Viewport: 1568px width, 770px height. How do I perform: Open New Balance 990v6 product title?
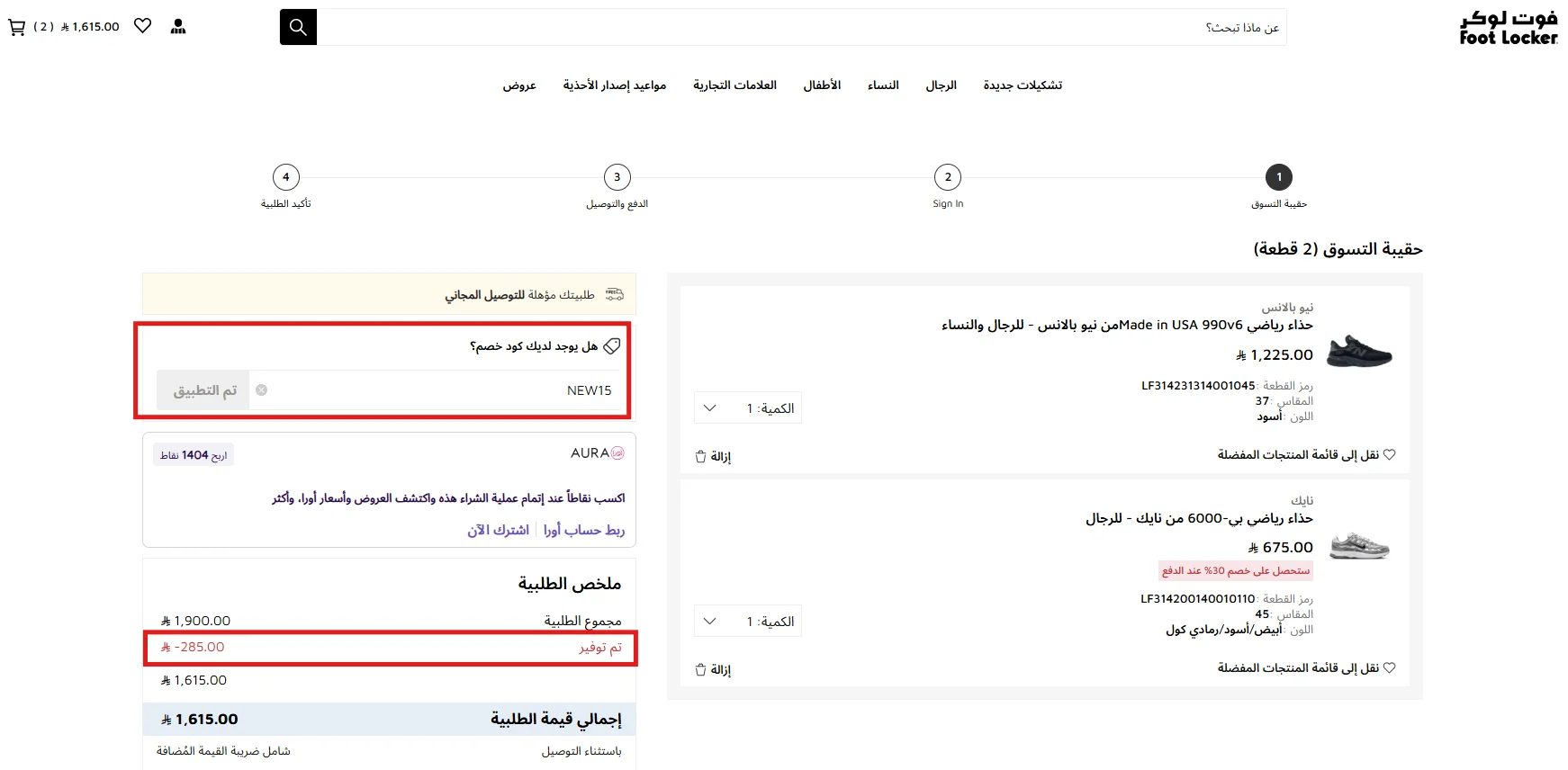coord(1127,325)
